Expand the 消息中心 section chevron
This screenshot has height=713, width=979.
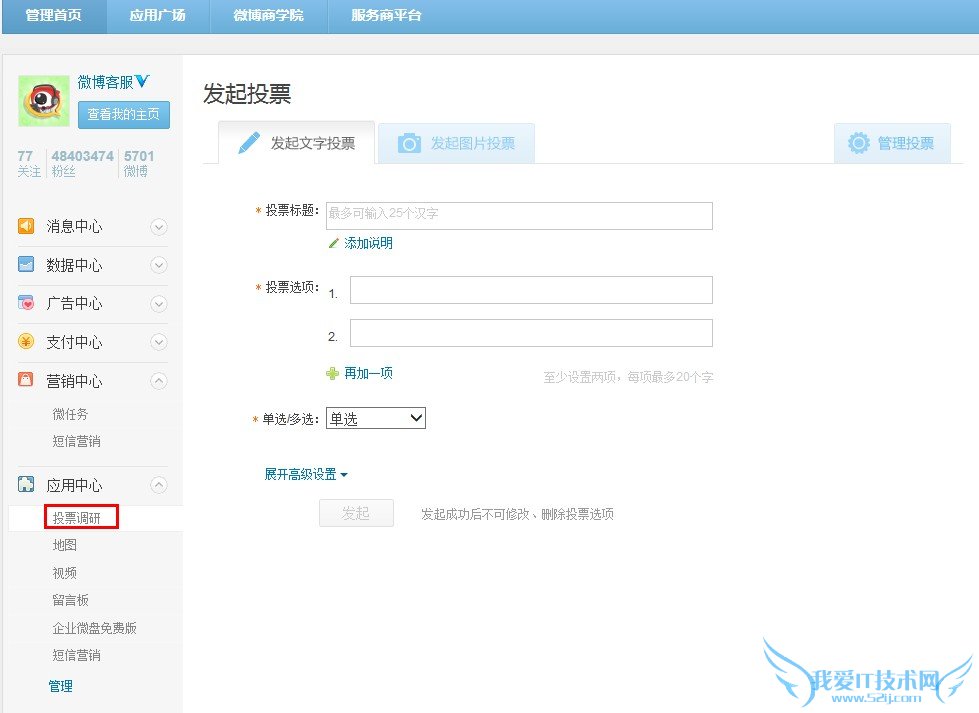point(158,227)
